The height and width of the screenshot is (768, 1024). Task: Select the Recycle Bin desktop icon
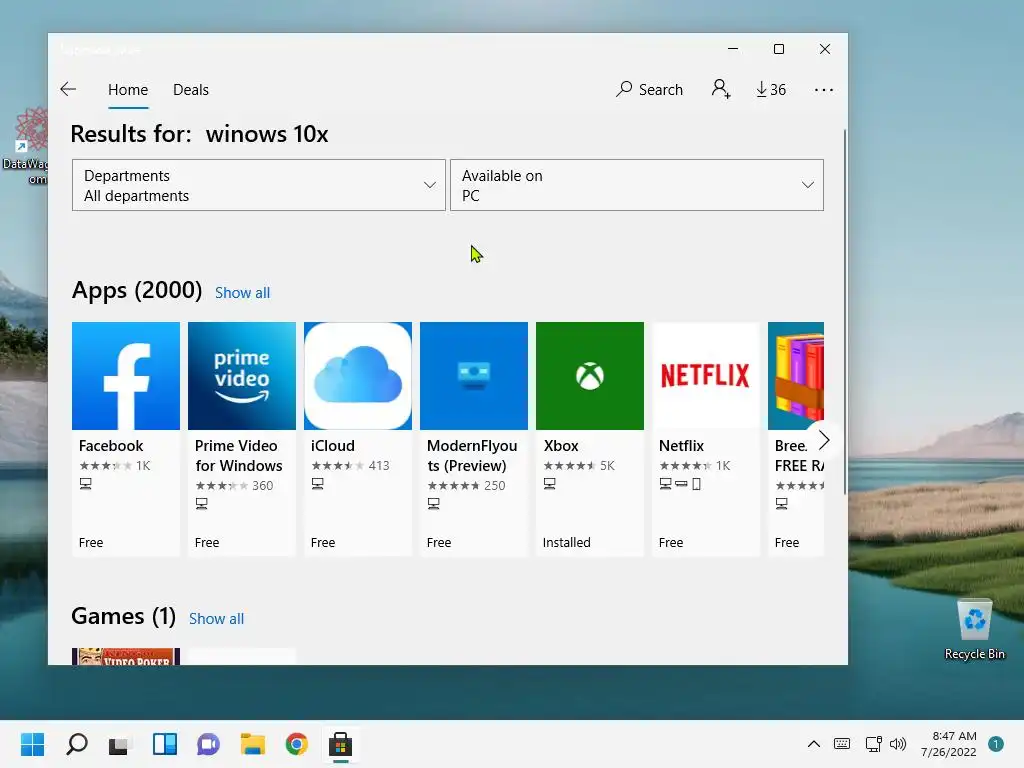click(x=974, y=630)
